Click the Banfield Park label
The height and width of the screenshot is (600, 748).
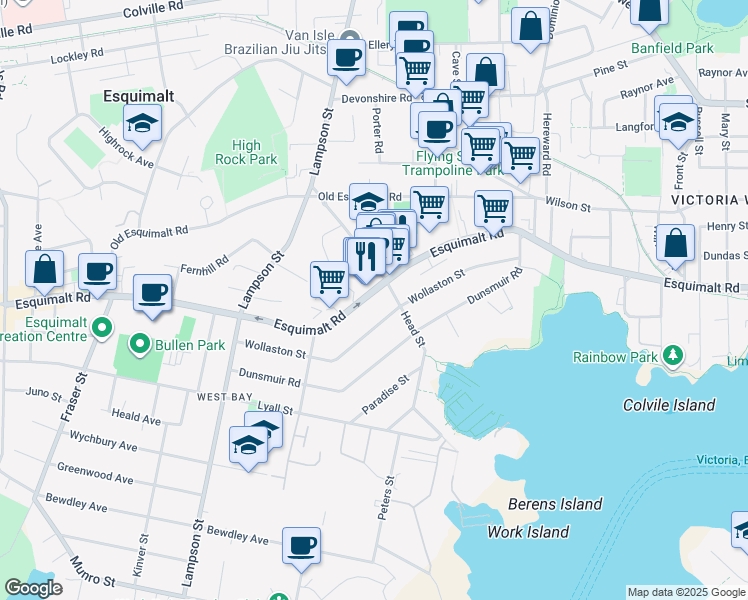(x=672, y=48)
